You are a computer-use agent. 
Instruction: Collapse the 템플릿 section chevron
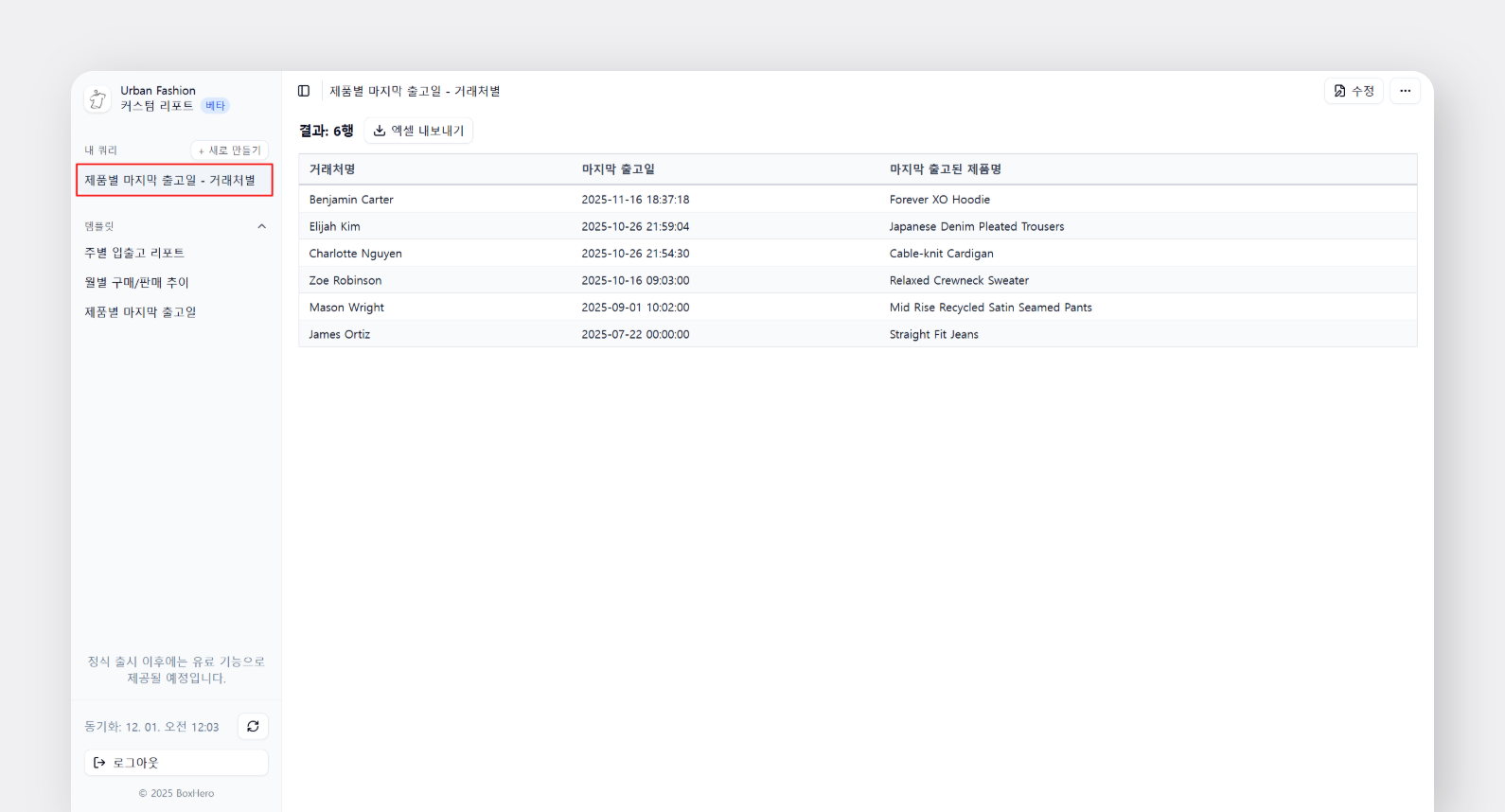[262, 226]
